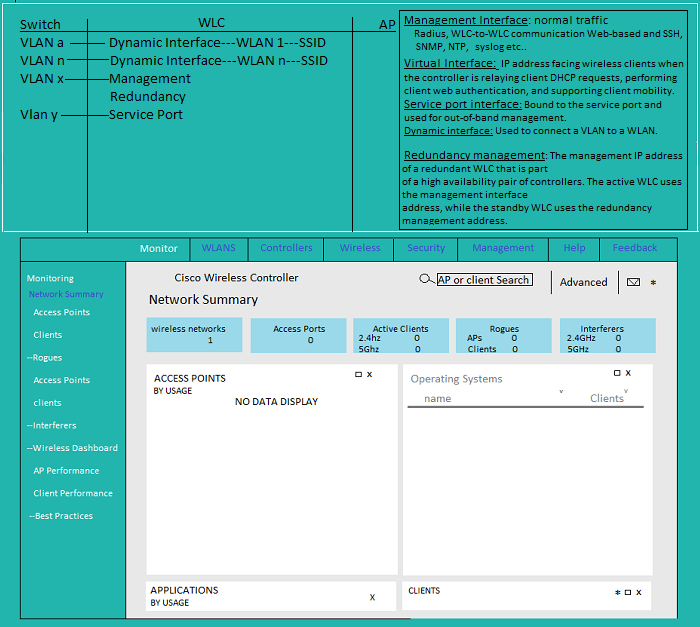Open the Feedback tab
This screenshot has height=627, width=700.
click(x=635, y=248)
